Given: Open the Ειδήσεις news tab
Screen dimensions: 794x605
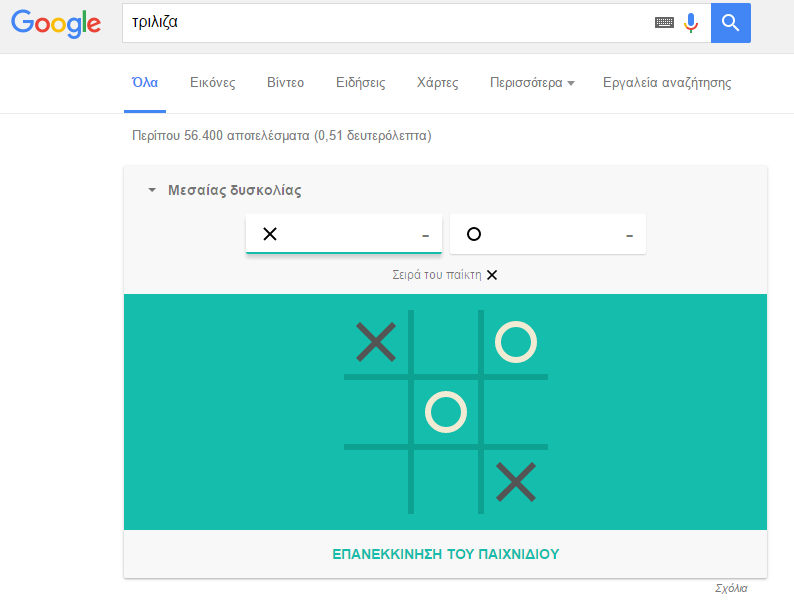Looking at the screenshot, I should [360, 83].
